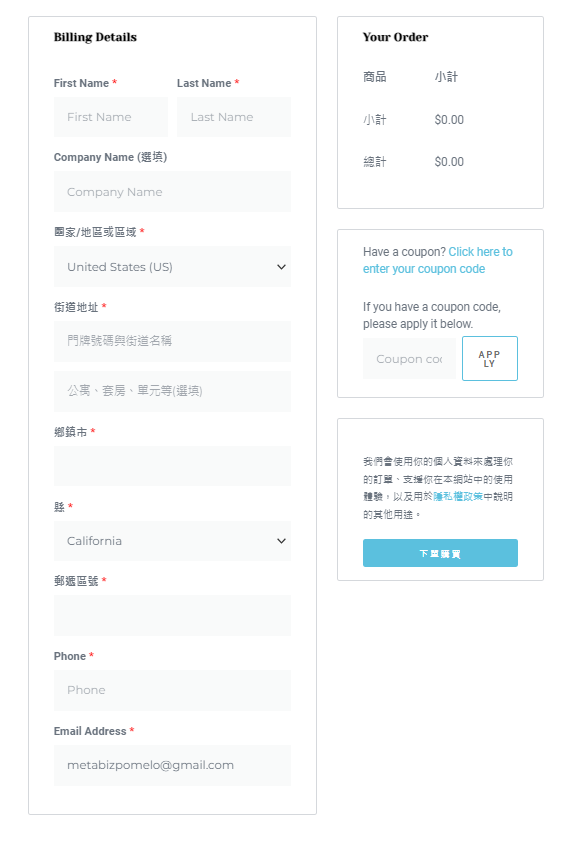This screenshot has height=842, width=565.
Task: Focus the Company Name text box
Action: click(172, 192)
